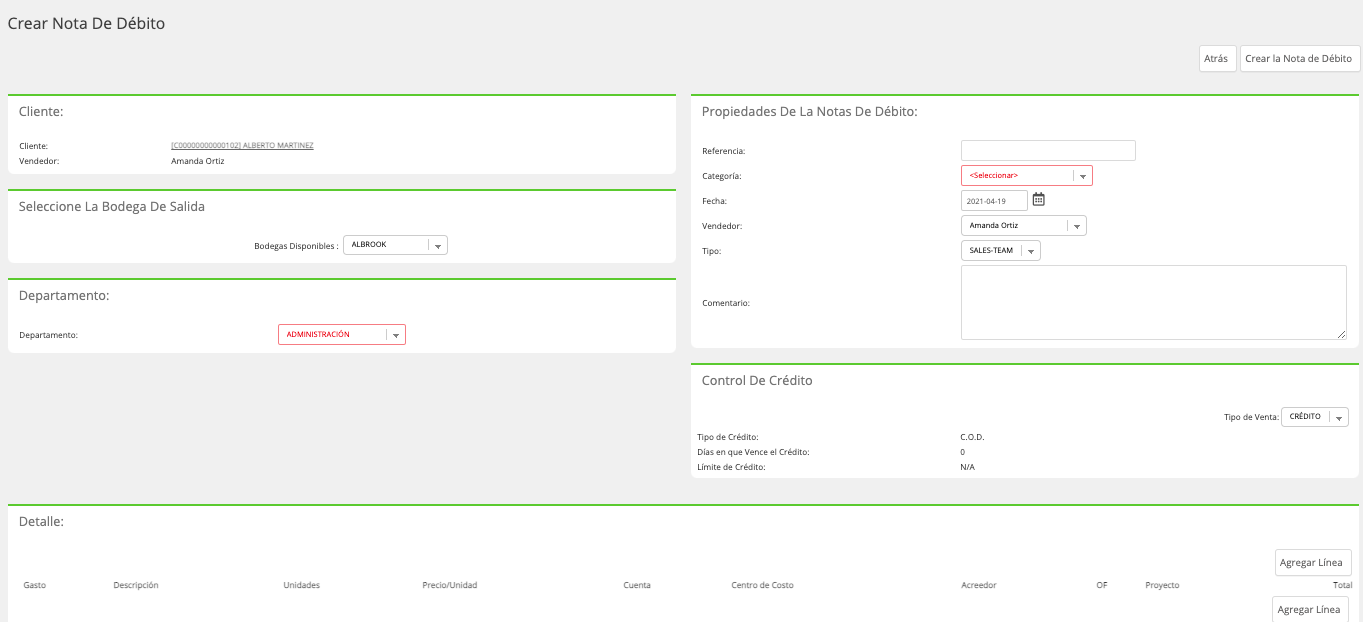
Task: Click the Bodegas Disponibles dropdown arrow
Action: (438, 245)
